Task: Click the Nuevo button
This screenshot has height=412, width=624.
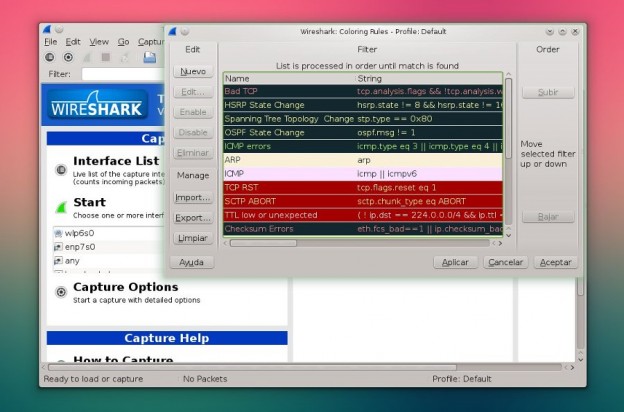Action: pyautogui.click(x=193, y=71)
